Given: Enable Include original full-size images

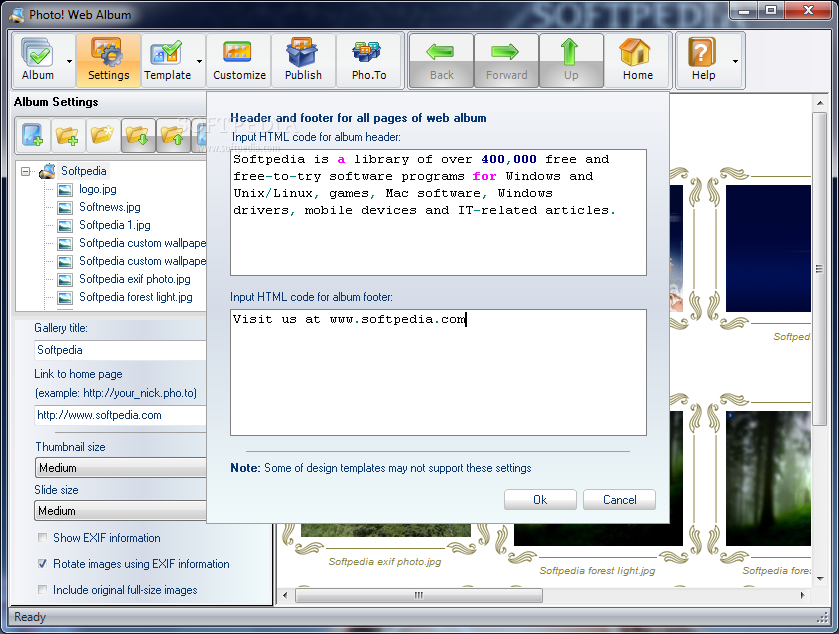Looking at the screenshot, I should (x=42, y=590).
